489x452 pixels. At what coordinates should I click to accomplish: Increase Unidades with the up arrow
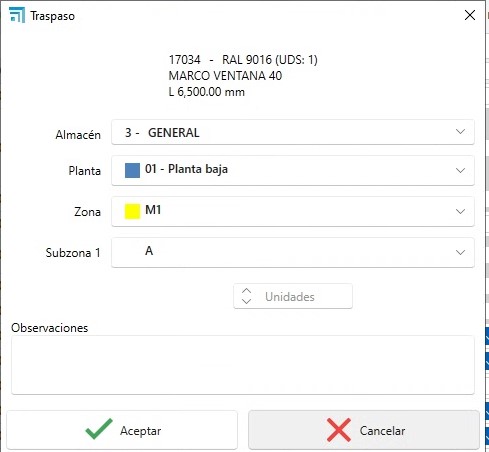[x=246, y=290]
